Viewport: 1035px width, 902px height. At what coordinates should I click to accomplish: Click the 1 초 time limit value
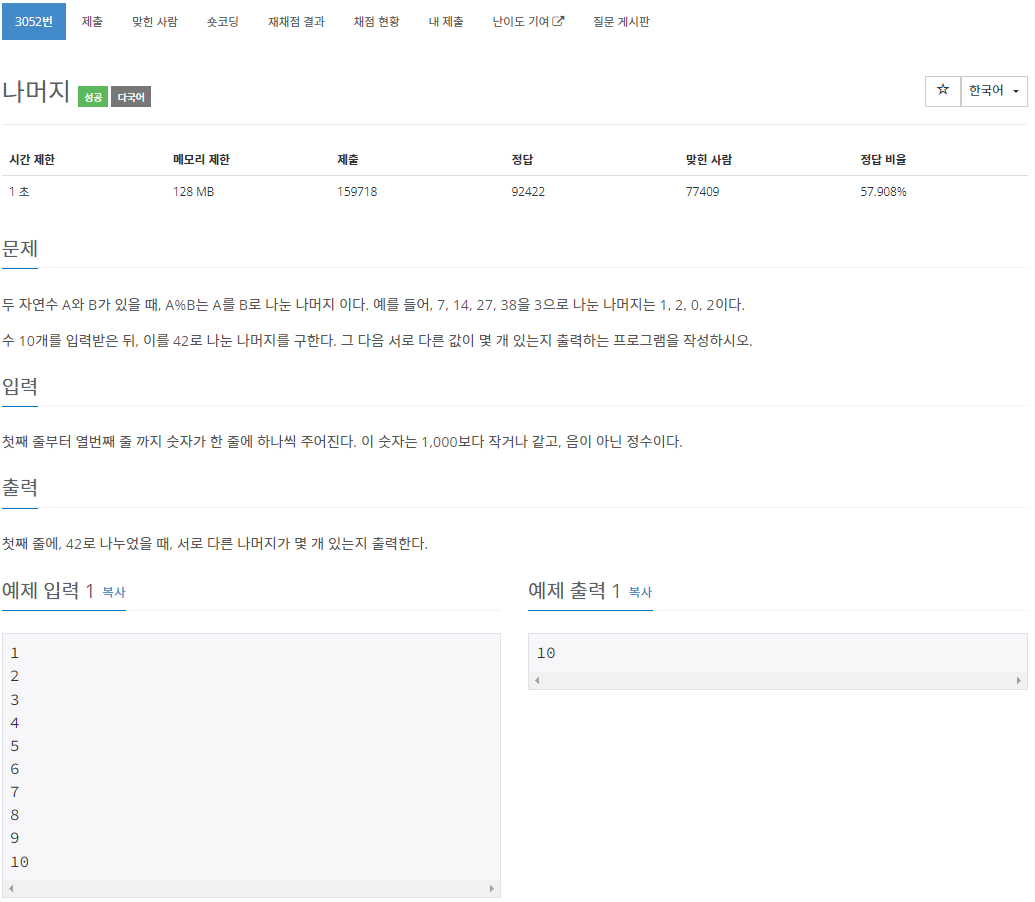[19, 192]
